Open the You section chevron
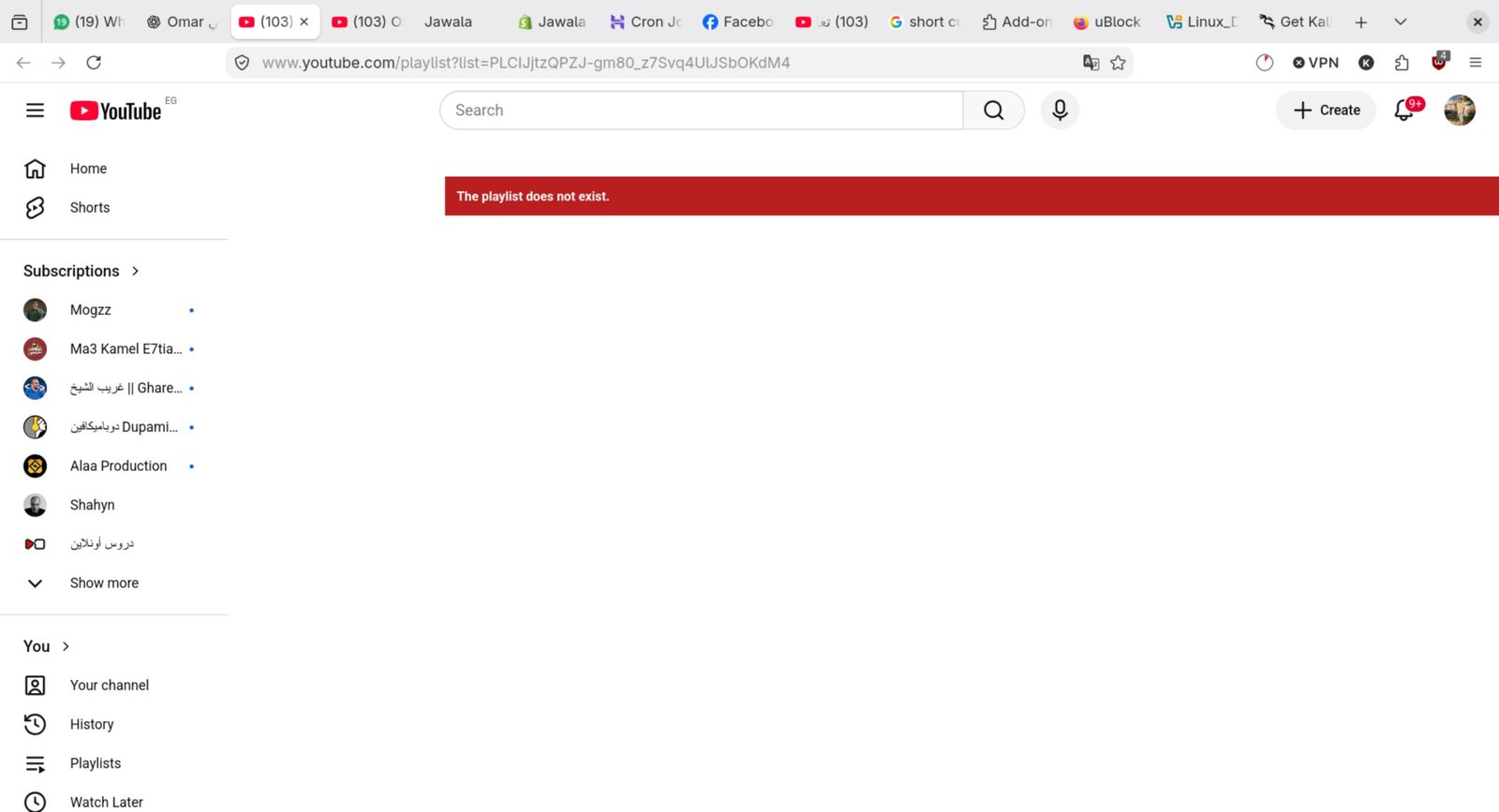The width and height of the screenshot is (1499, 812). (x=66, y=646)
